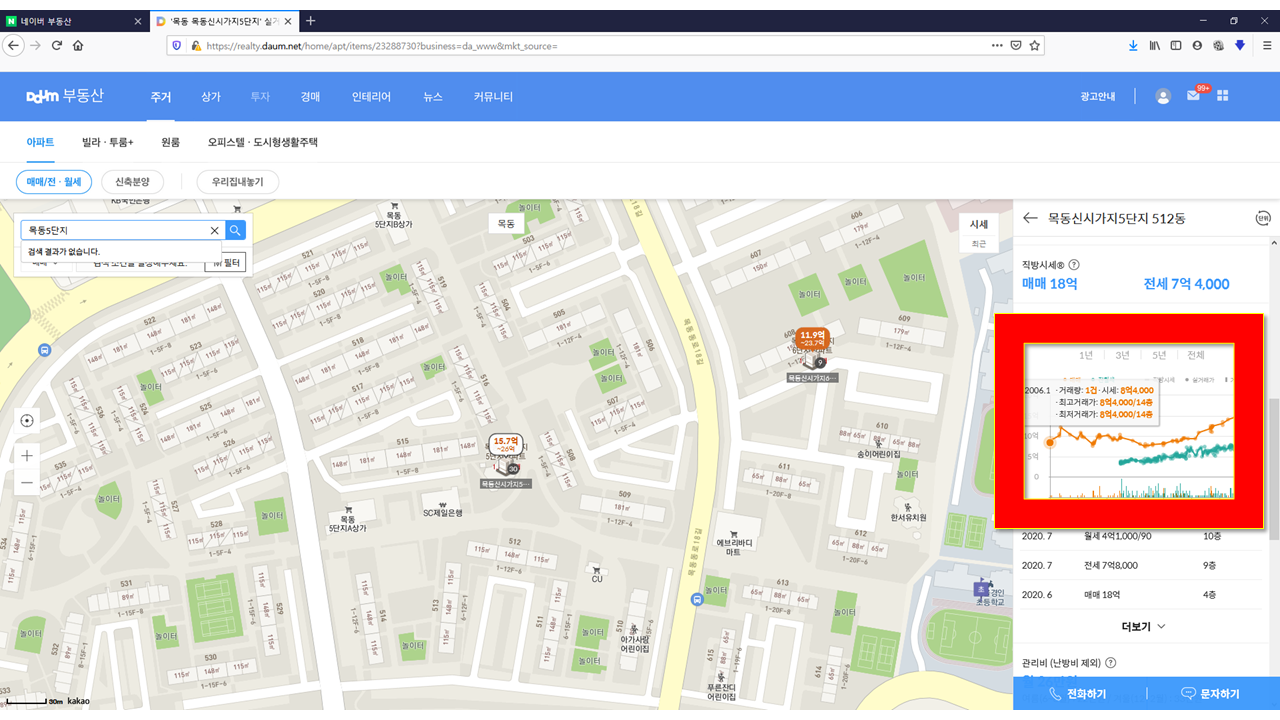Open the 주거 top menu
This screenshot has width=1280, height=720.
pyautogui.click(x=161, y=96)
